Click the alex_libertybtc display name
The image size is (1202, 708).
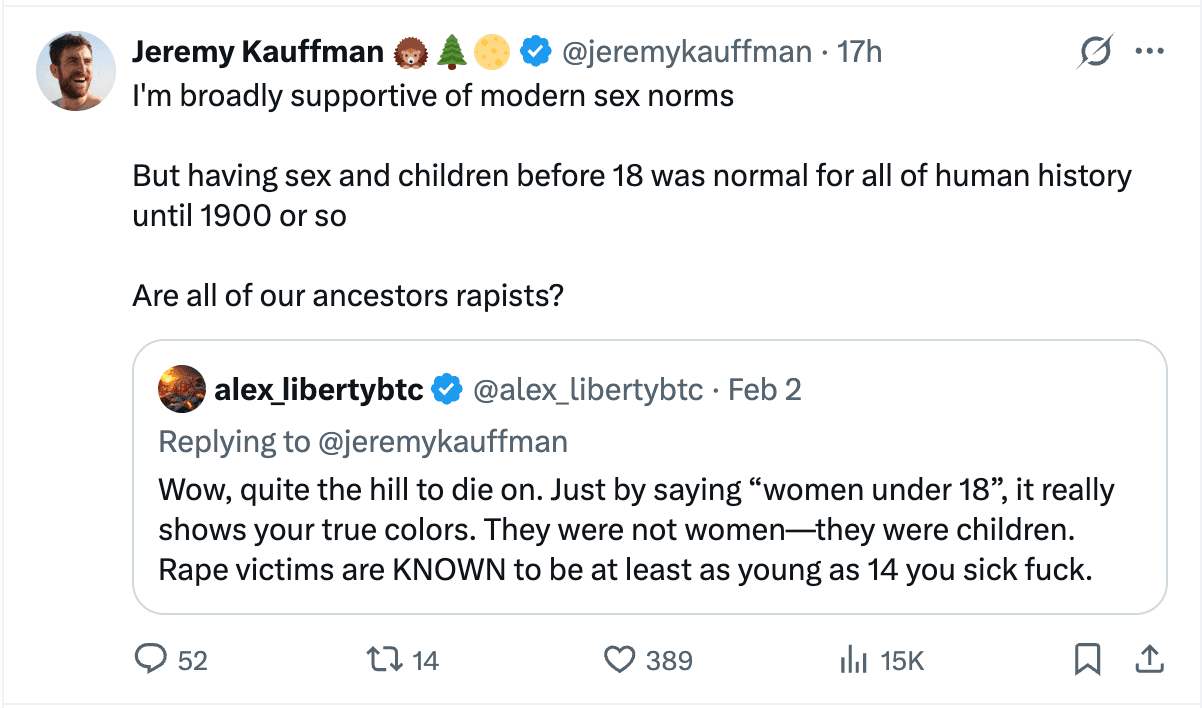319,389
